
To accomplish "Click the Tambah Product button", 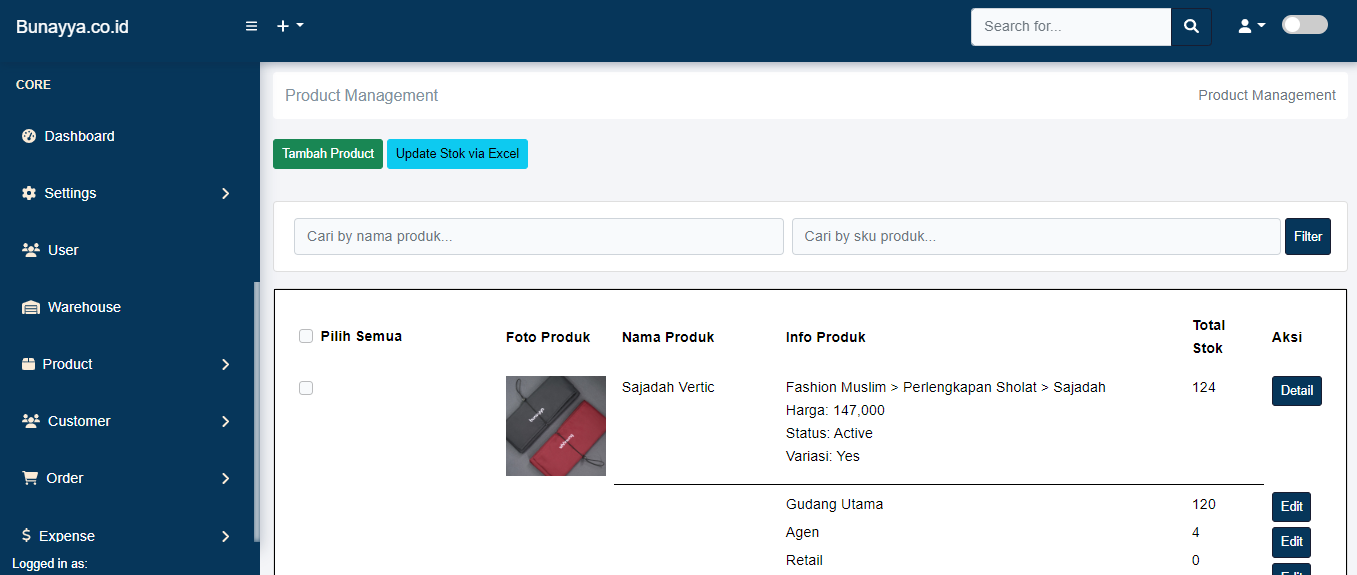I will pyautogui.click(x=328, y=154).
